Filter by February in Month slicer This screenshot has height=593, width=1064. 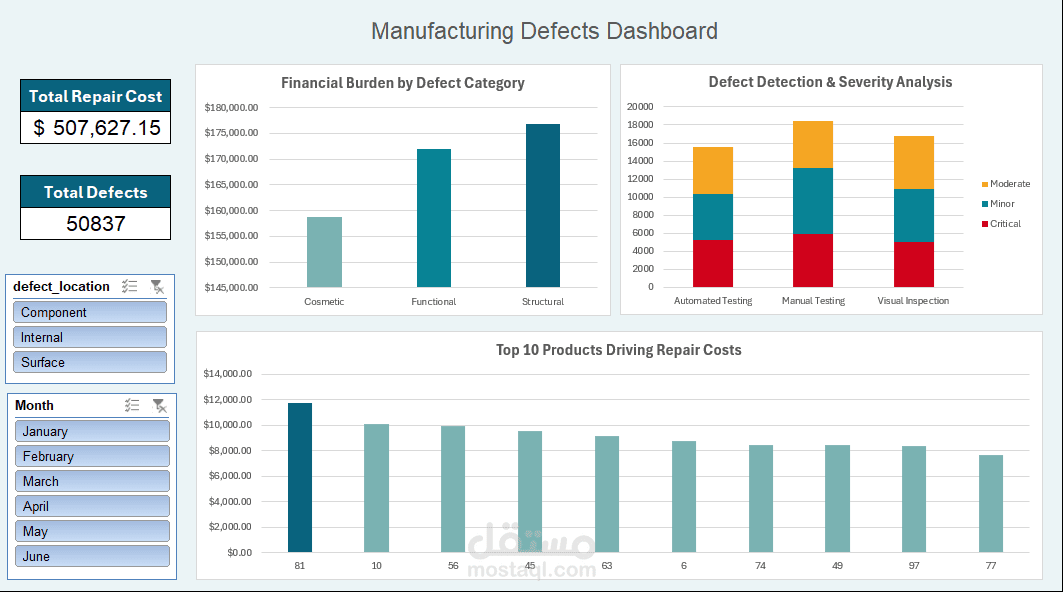point(92,456)
